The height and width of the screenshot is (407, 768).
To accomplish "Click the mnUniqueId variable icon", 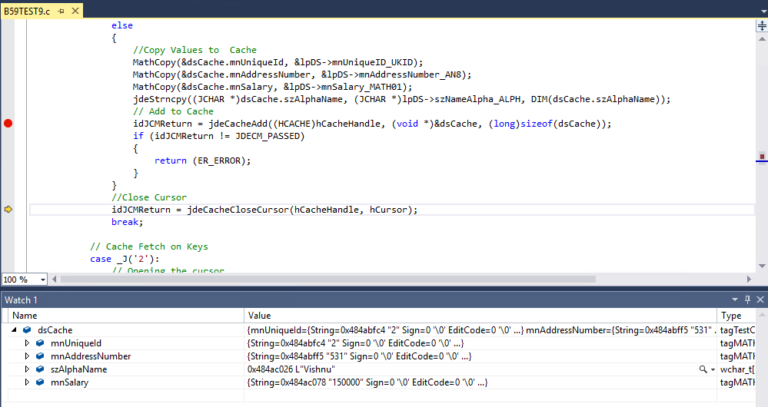I will coord(40,343).
